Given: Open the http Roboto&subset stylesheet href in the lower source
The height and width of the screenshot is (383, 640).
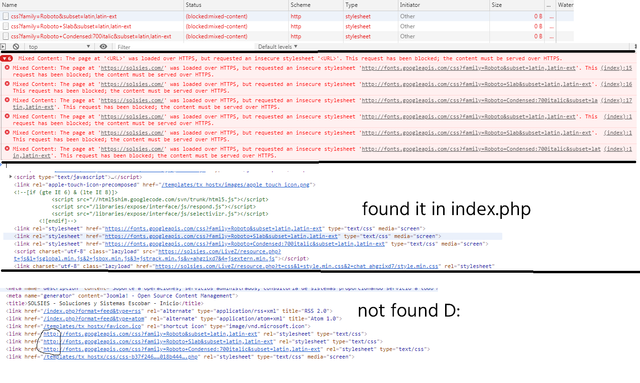Looking at the screenshot, I should coord(151,334).
